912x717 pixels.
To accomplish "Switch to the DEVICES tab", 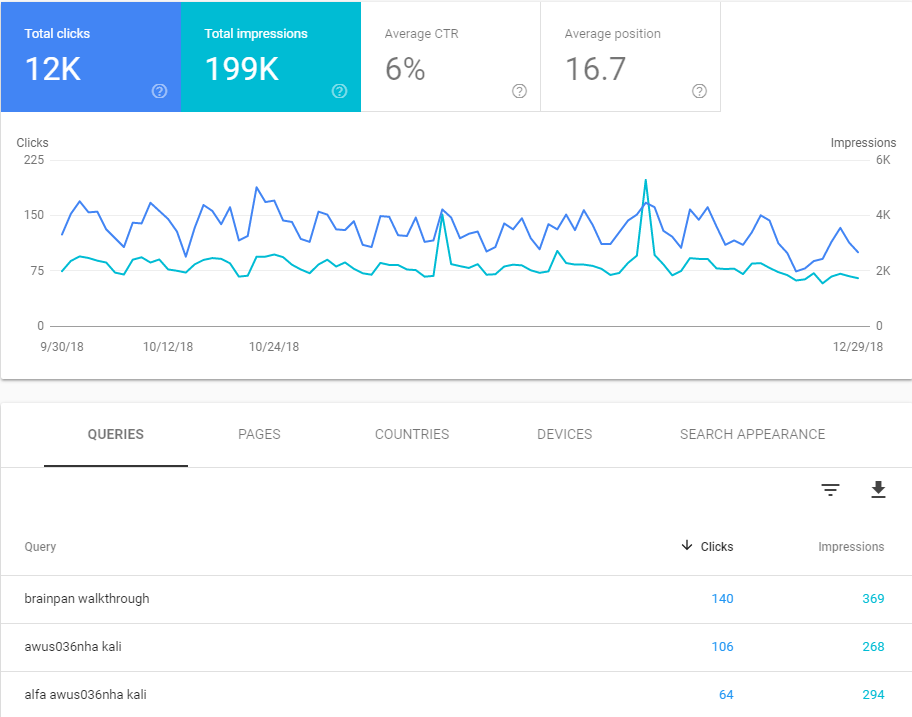I will 564,434.
